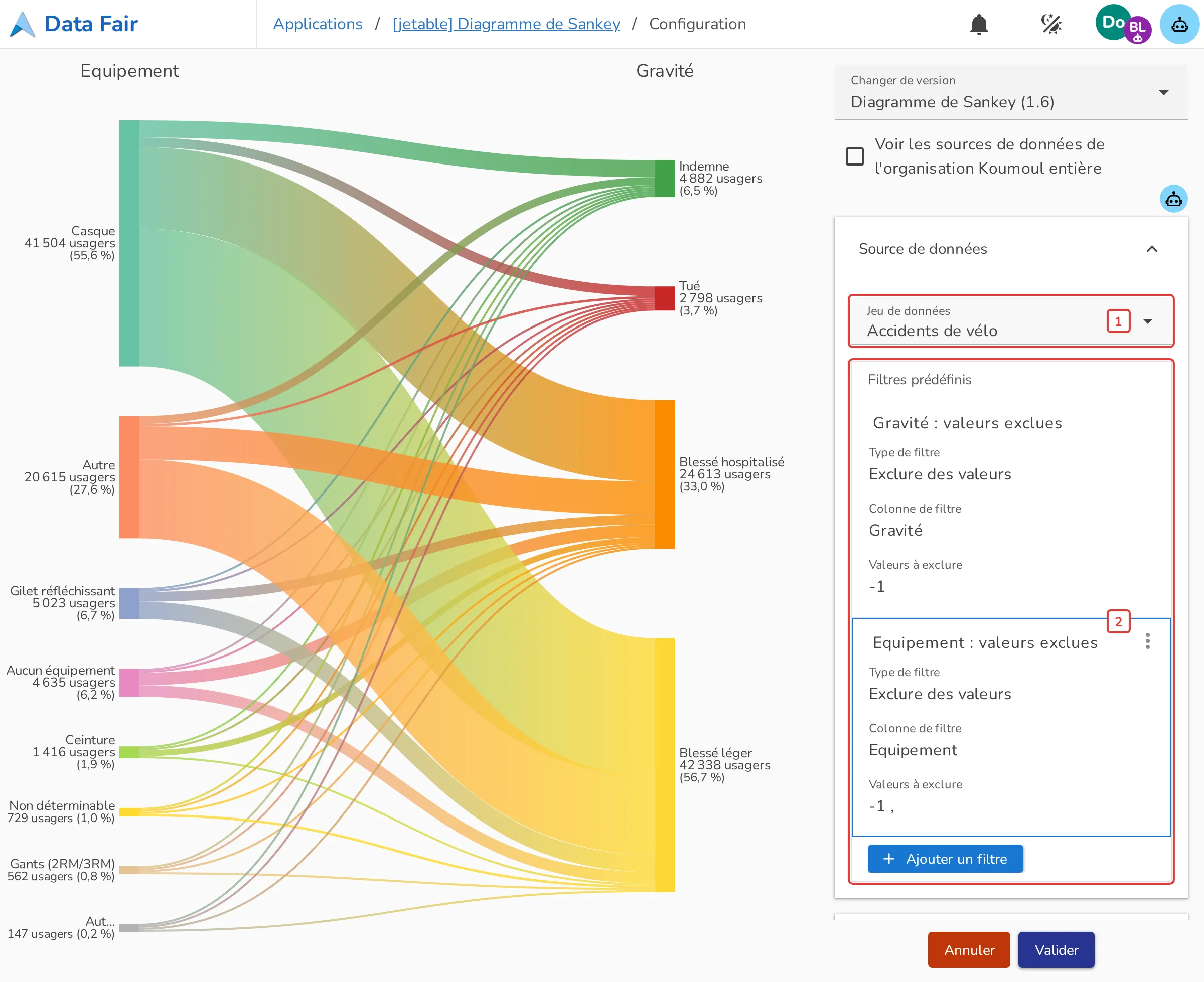Click the orange Blessé hospitalisé node
Image resolution: width=1204 pixels, height=982 pixels.
click(665, 474)
